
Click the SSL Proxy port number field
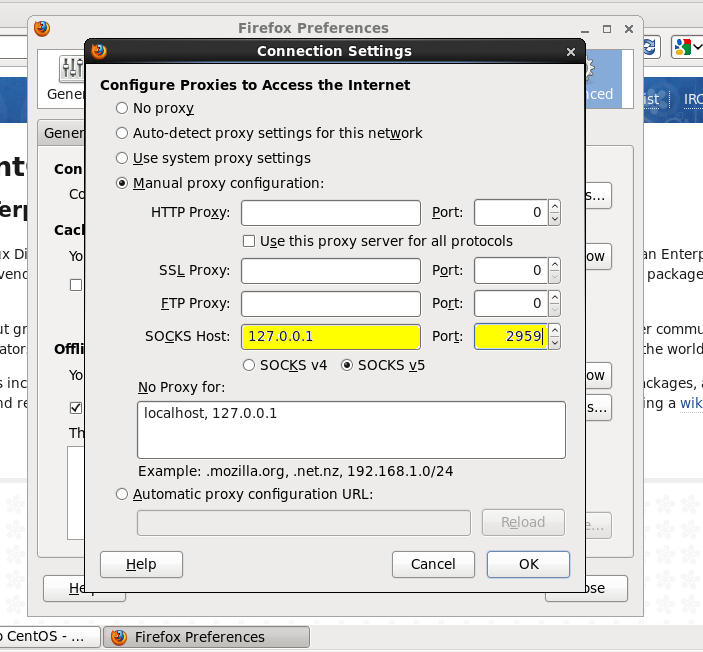511,270
